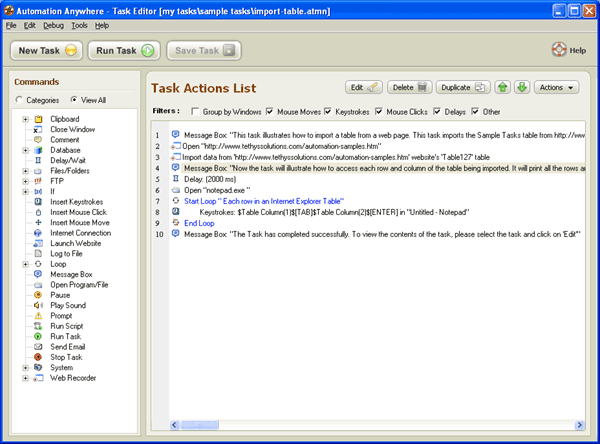Image resolution: width=600 pixels, height=444 pixels.
Task: Click the Open Program/File icon
Action: coord(38,284)
